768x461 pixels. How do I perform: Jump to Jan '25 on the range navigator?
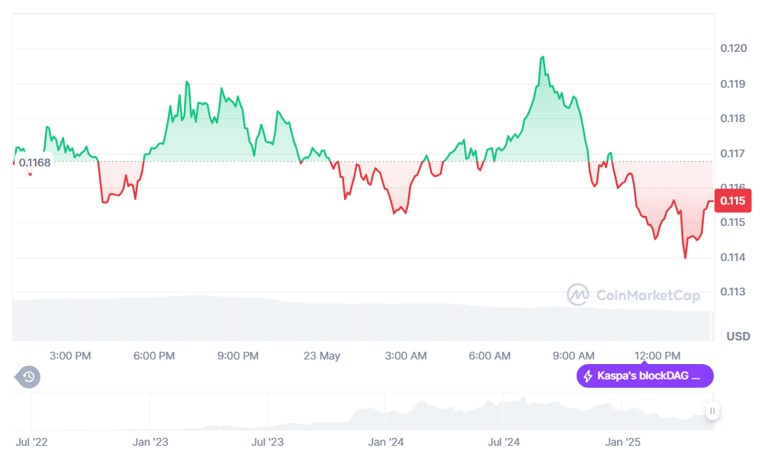pyautogui.click(x=625, y=441)
